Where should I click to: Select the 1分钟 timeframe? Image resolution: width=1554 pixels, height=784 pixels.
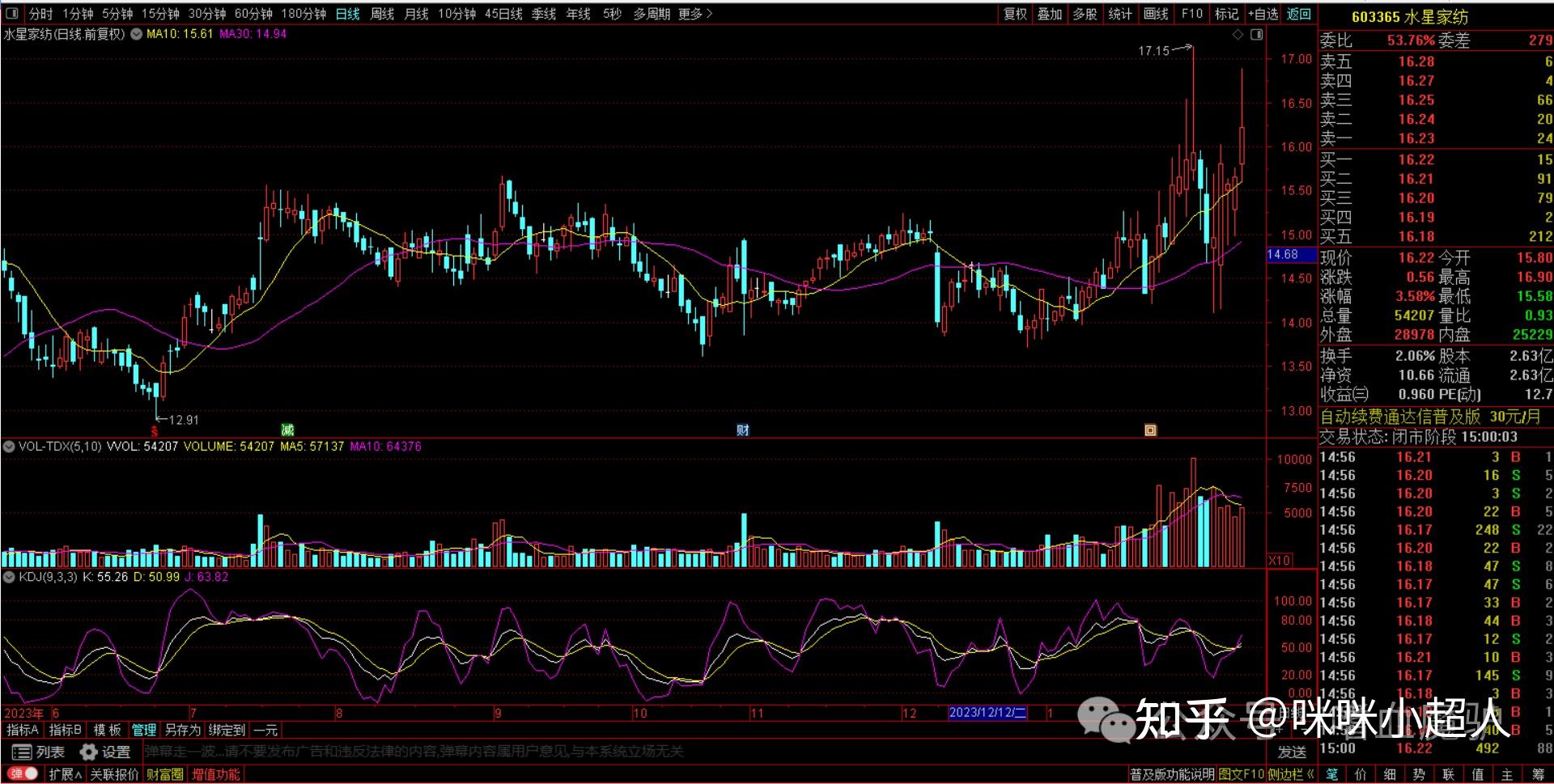pyautogui.click(x=78, y=14)
